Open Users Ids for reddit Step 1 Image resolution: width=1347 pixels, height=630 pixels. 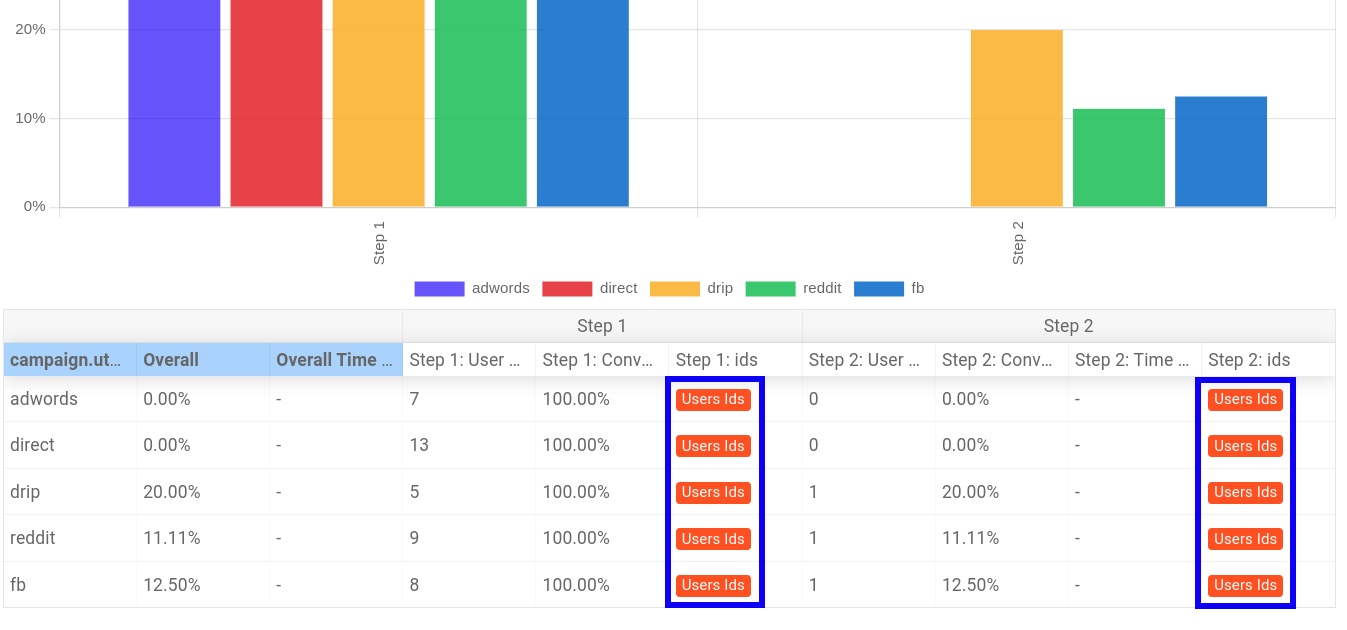(x=712, y=538)
